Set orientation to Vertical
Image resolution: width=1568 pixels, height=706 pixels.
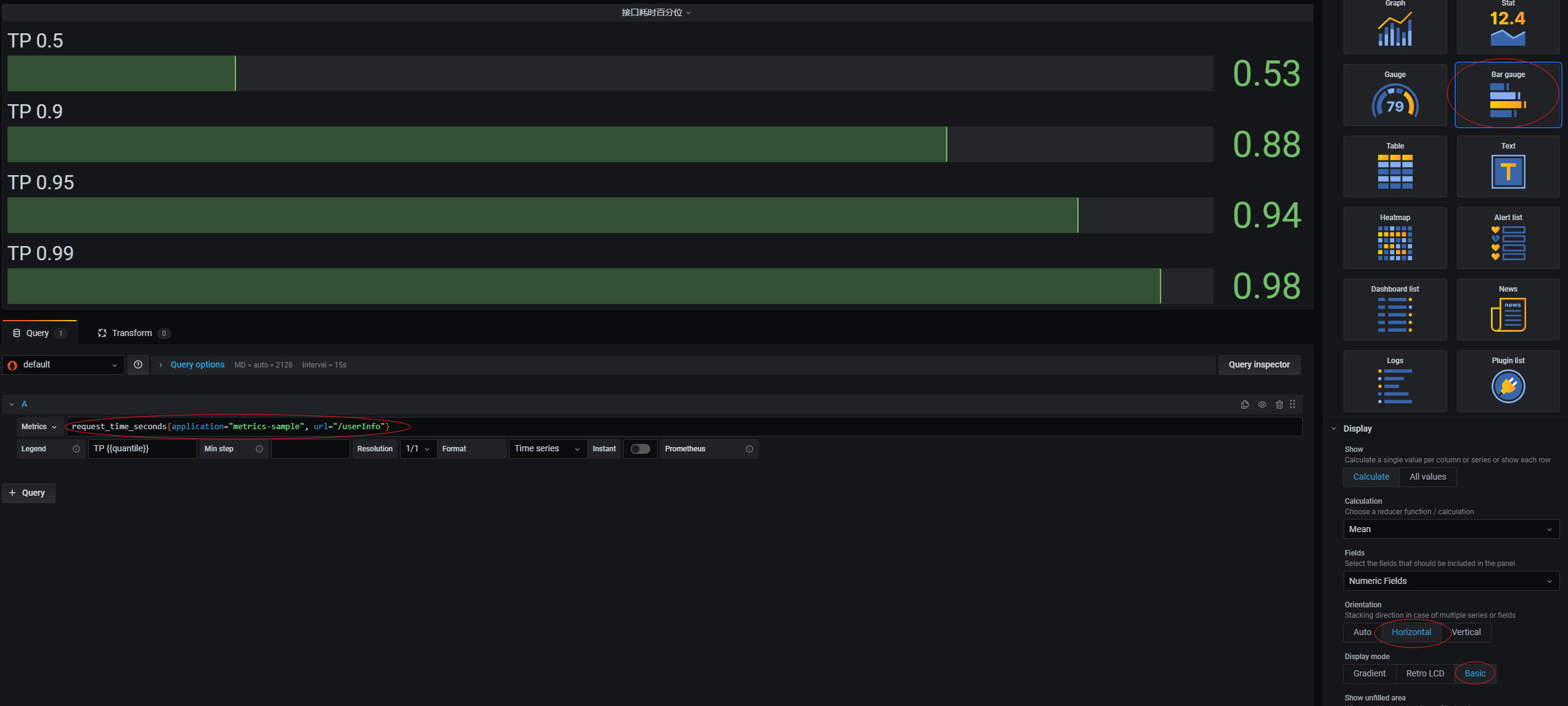click(x=1466, y=632)
